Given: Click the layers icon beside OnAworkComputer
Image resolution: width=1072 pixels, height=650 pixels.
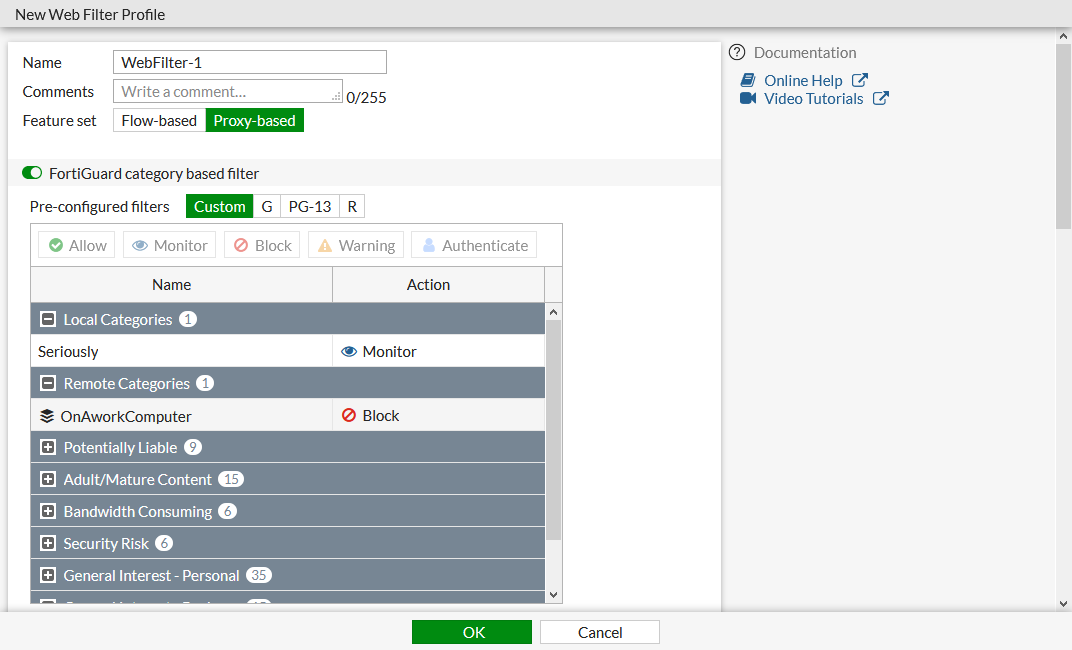Looking at the screenshot, I should [x=46, y=416].
